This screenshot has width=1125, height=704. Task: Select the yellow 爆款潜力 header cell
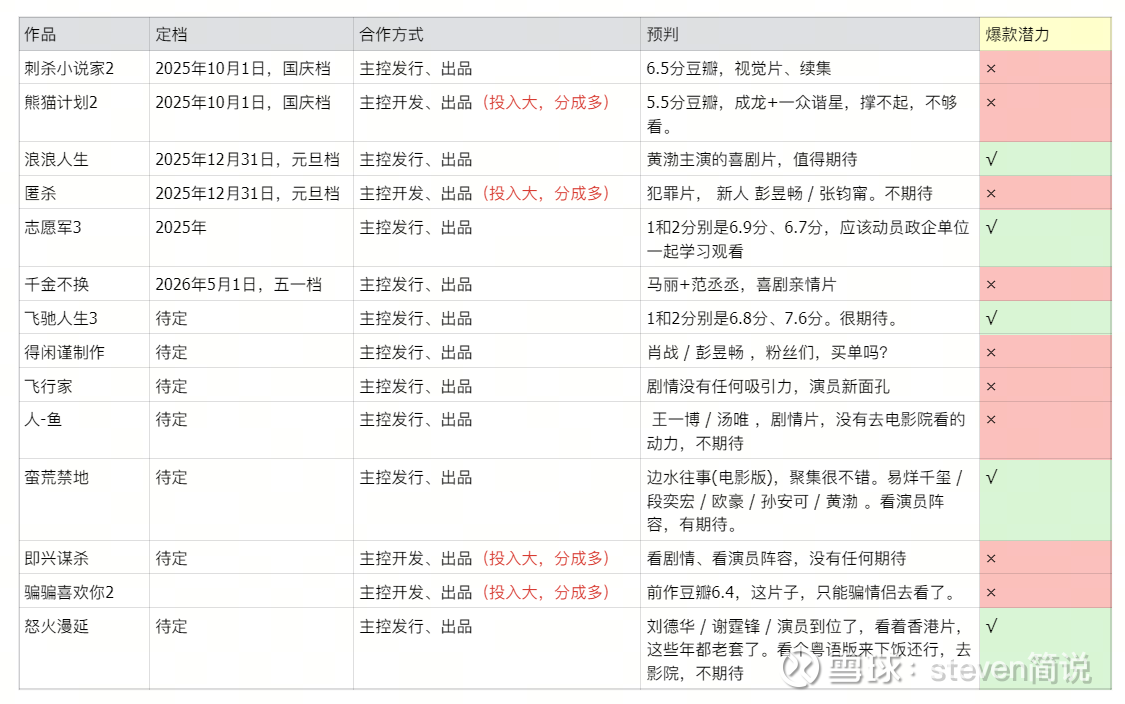point(1044,35)
